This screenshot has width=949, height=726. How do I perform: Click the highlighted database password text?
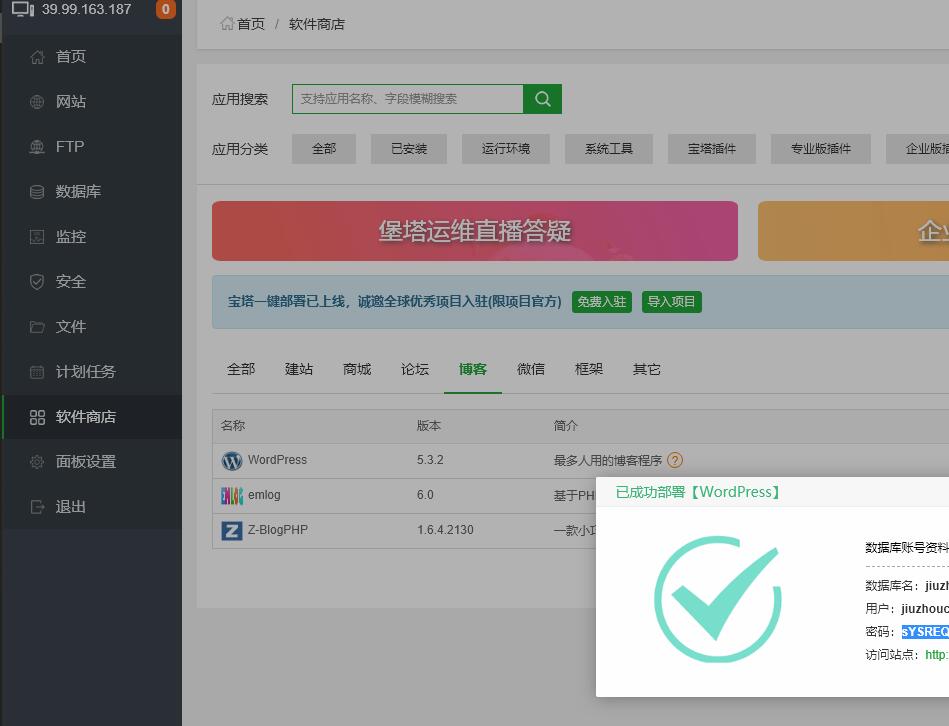coord(925,632)
